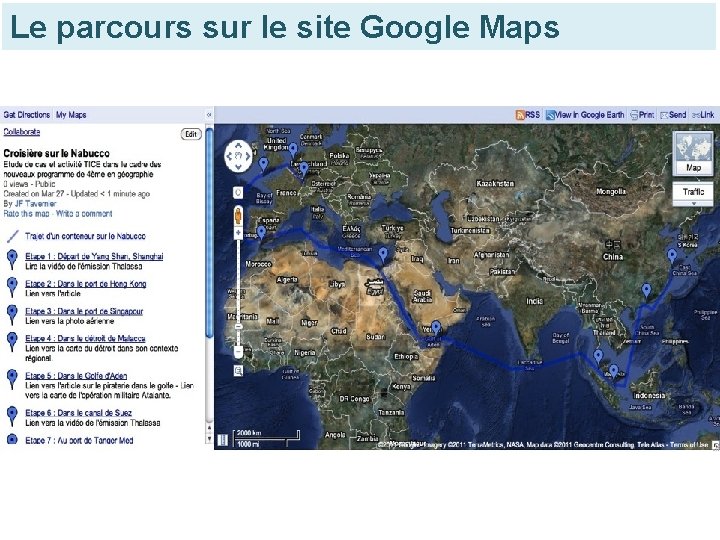
Task: Click the location button below pan control
Action: pos(238,192)
